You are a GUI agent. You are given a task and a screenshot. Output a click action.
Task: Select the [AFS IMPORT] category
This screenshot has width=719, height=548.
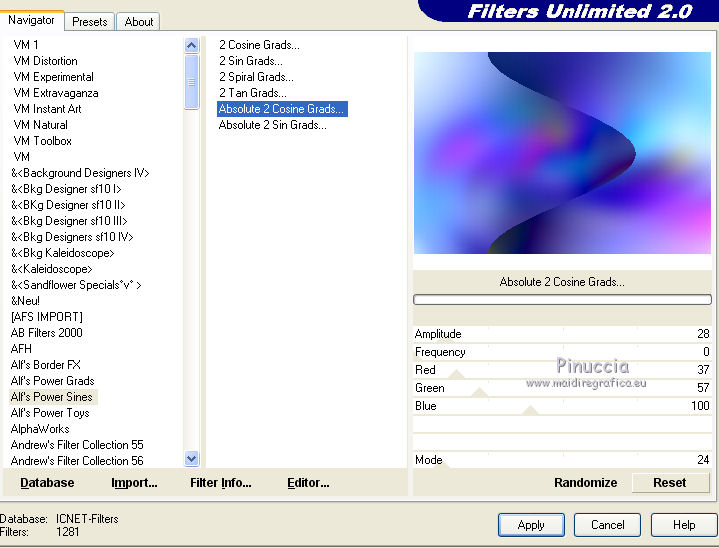click(x=47, y=317)
